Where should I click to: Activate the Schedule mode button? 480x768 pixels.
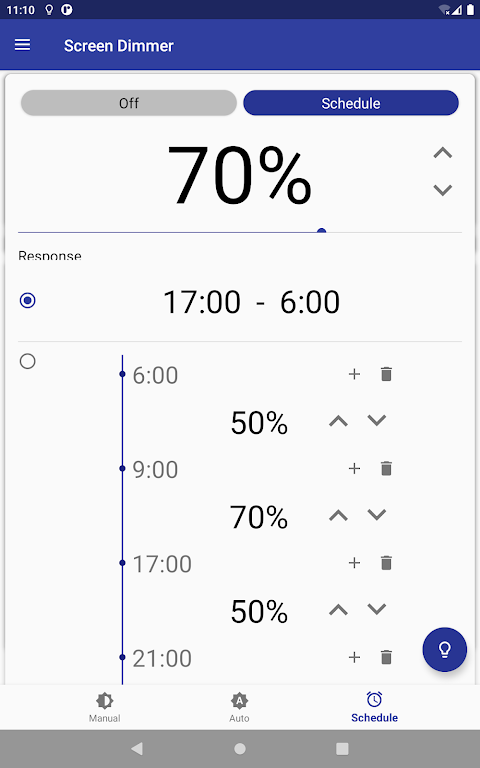pos(351,103)
